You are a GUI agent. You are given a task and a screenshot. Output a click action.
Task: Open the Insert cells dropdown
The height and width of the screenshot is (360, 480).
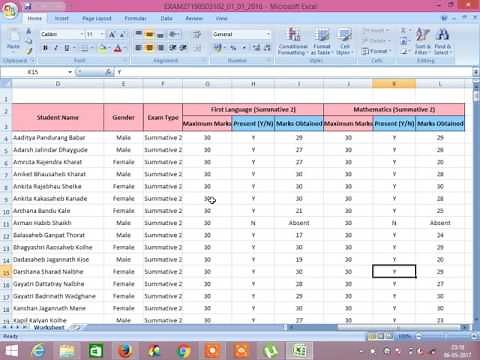pos(376,30)
